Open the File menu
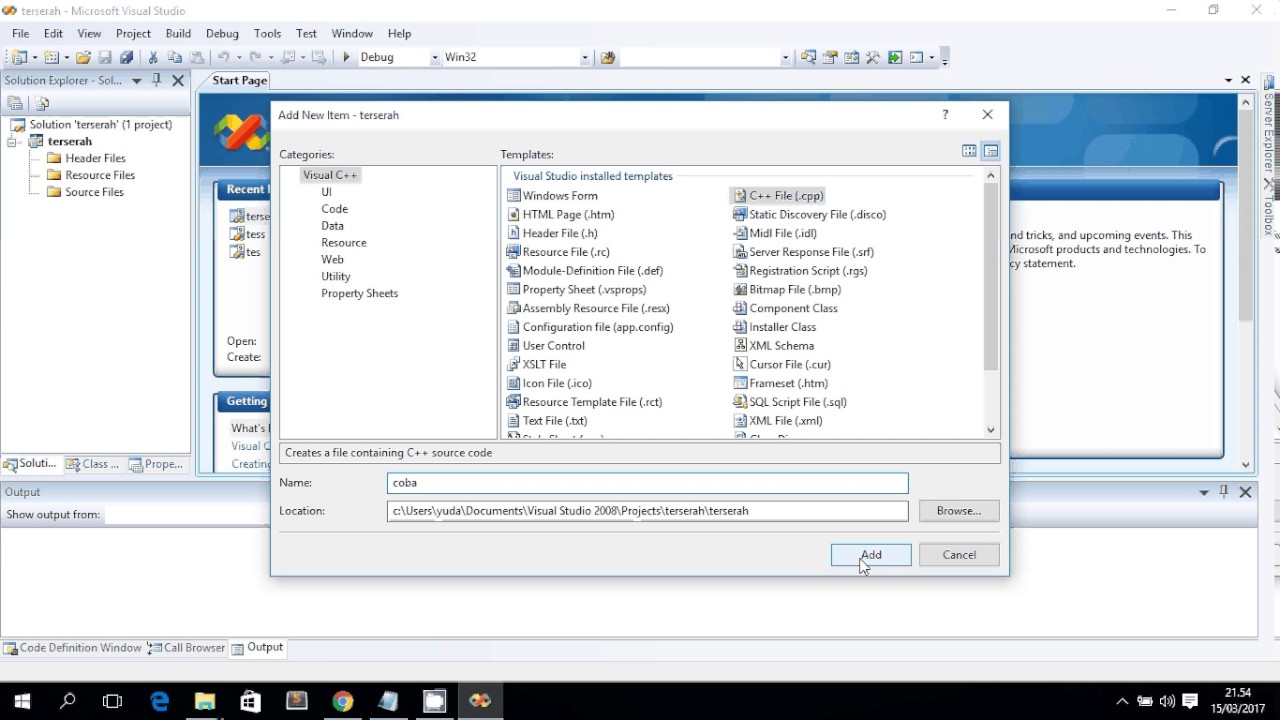Viewport: 1280px width, 720px height. [20, 33]
